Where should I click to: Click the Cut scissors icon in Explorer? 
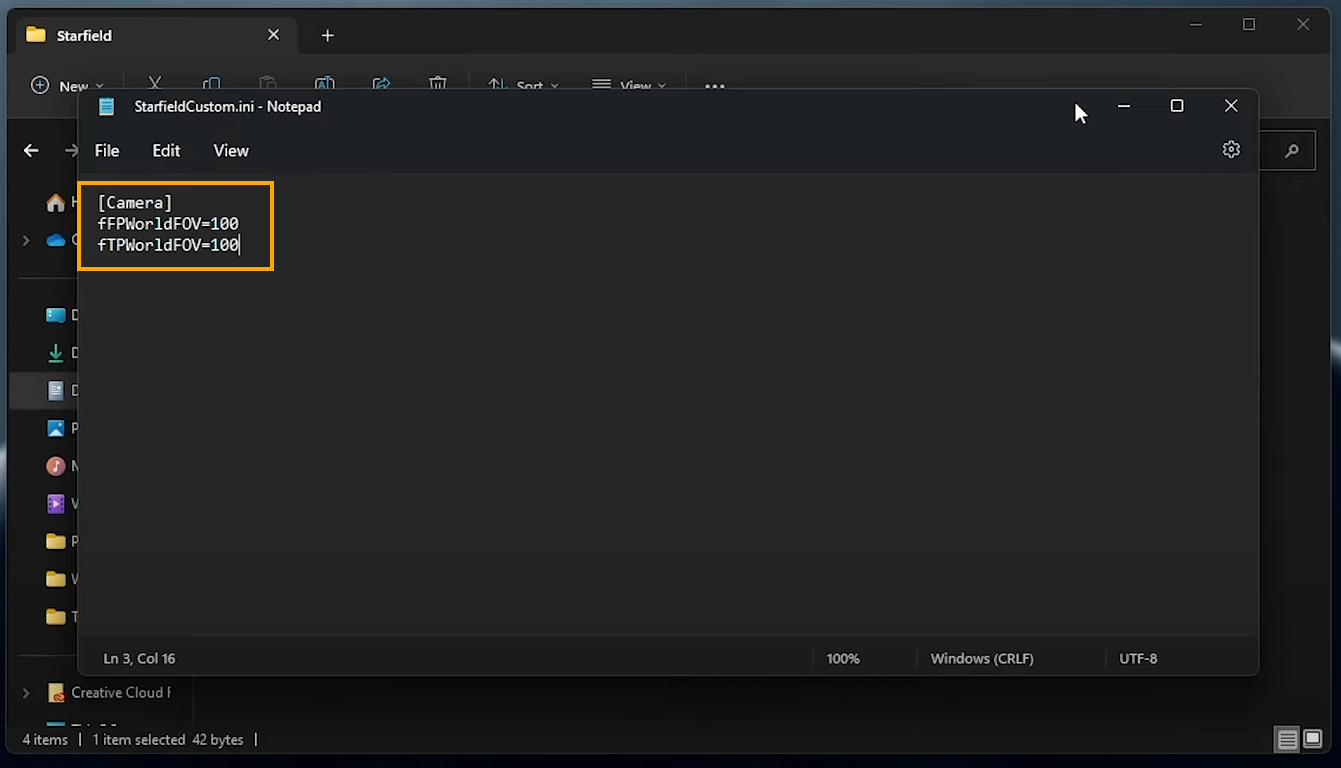[x=155, y=86]
